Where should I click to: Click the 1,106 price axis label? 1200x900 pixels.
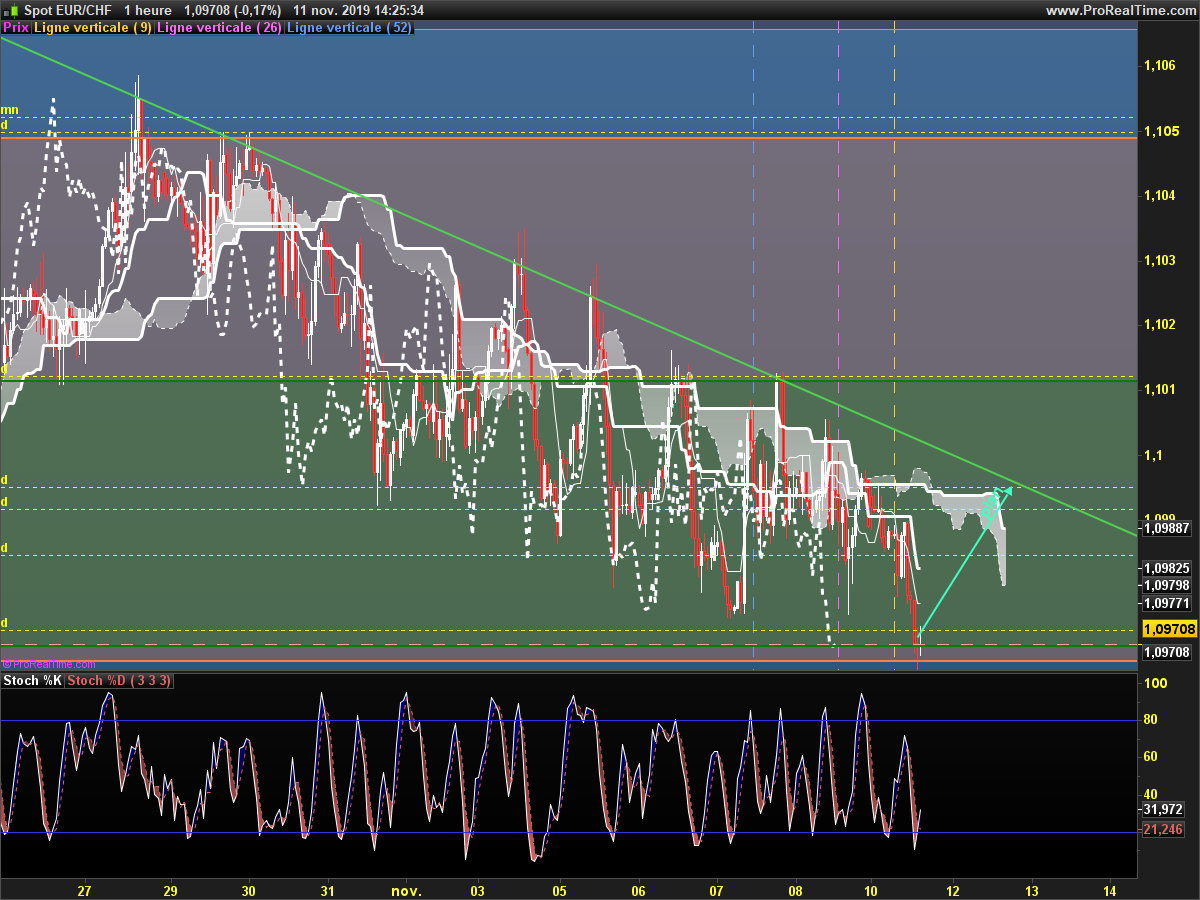[1159, 65]
